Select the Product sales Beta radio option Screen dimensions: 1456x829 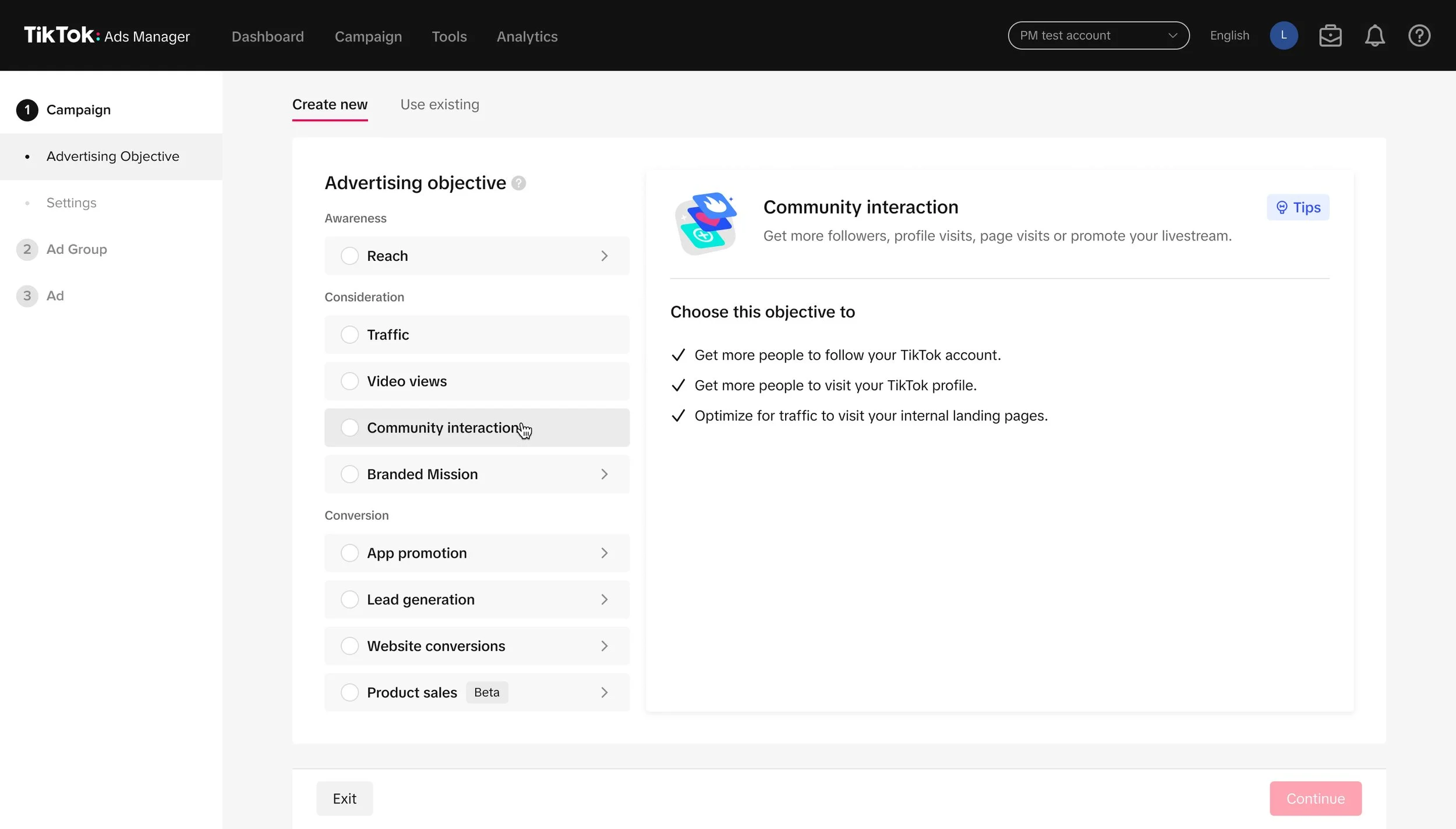click(349, 693)
